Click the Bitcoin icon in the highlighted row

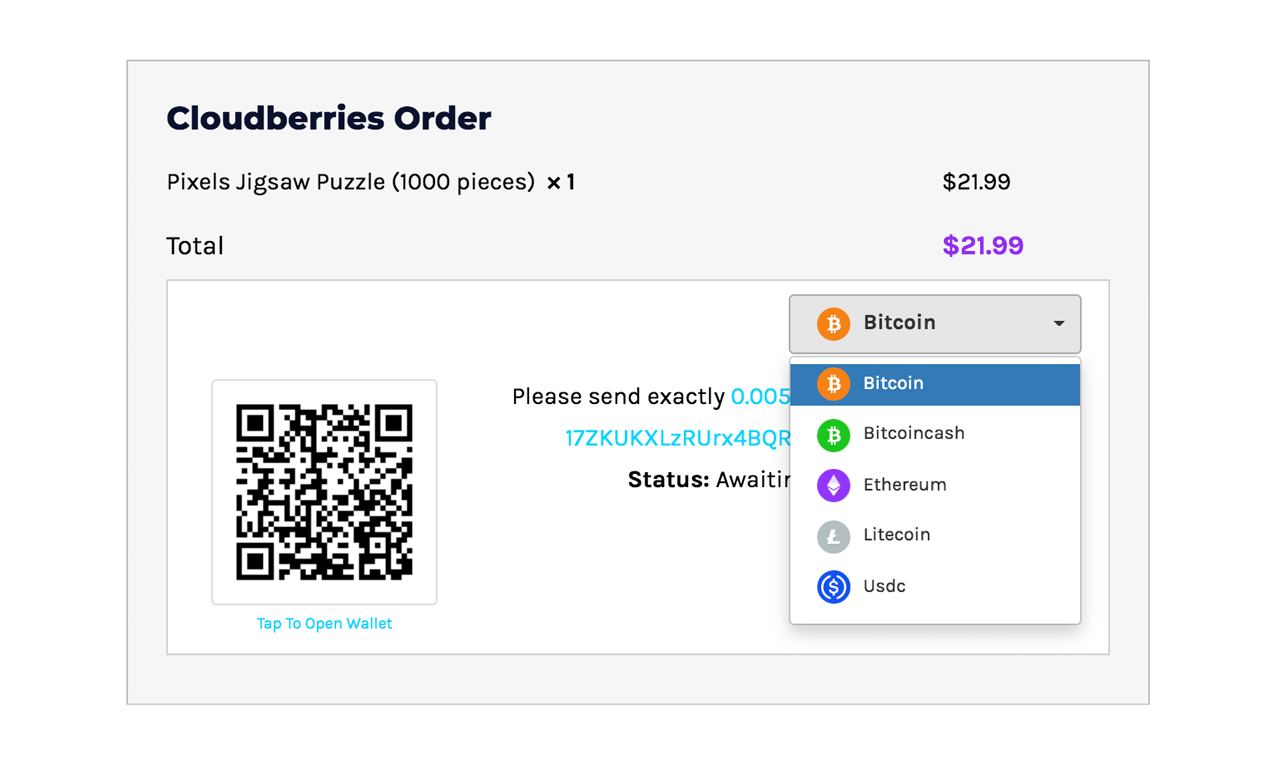(831, 383)
